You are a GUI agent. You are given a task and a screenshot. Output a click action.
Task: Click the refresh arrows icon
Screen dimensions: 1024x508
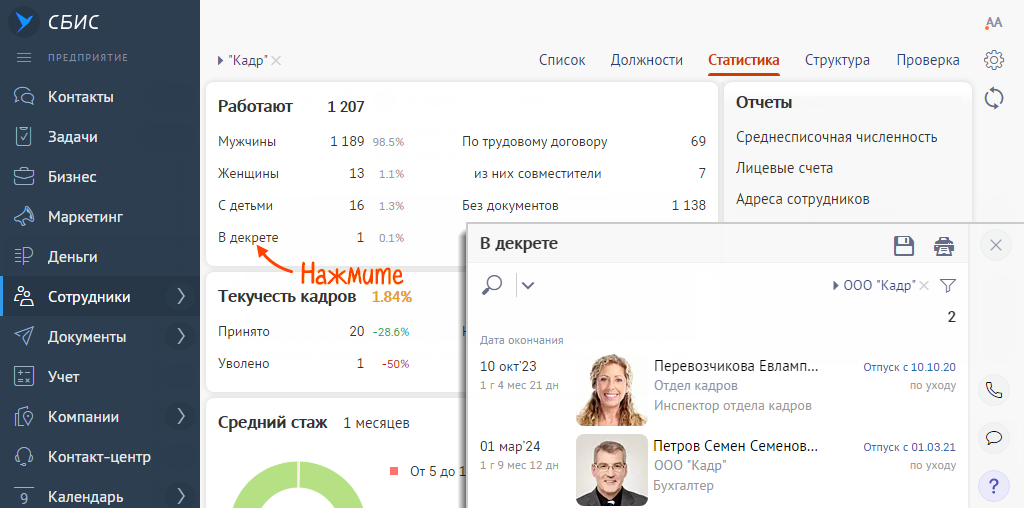point(993,99)
